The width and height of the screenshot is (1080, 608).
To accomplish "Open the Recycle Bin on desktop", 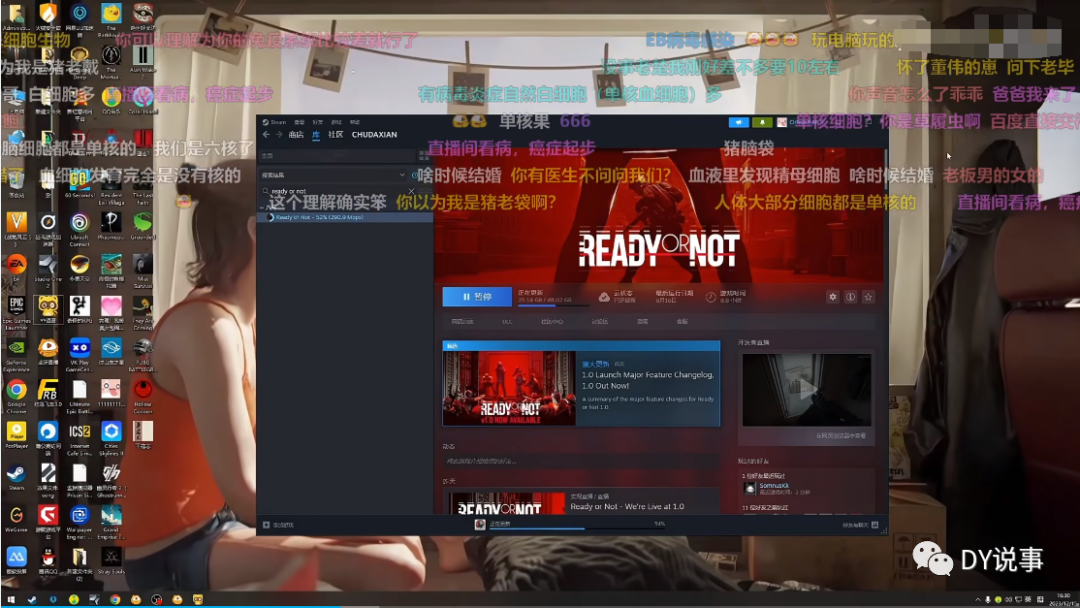I will pos(17,186).
